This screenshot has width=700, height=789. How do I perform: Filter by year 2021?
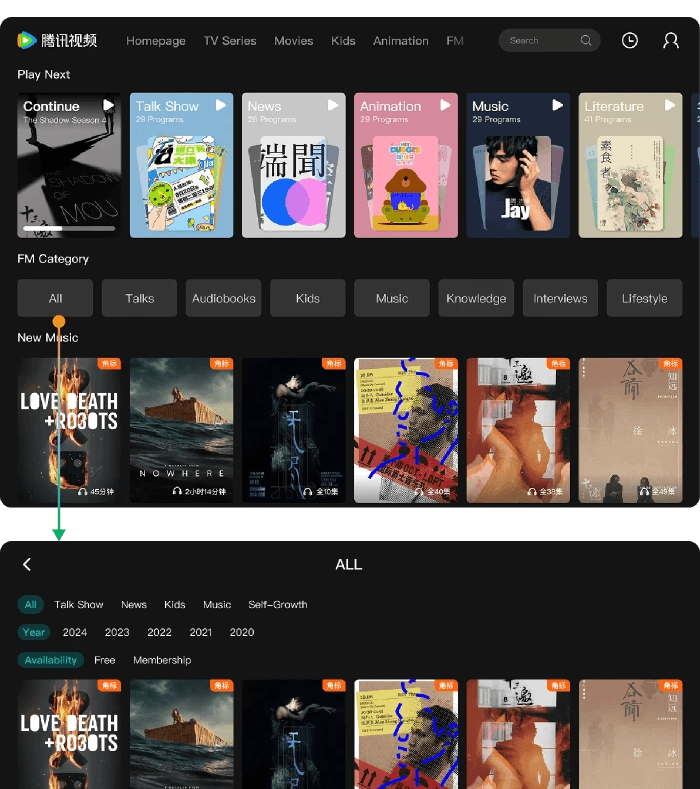pyautogui.click(x=200, y=632)
